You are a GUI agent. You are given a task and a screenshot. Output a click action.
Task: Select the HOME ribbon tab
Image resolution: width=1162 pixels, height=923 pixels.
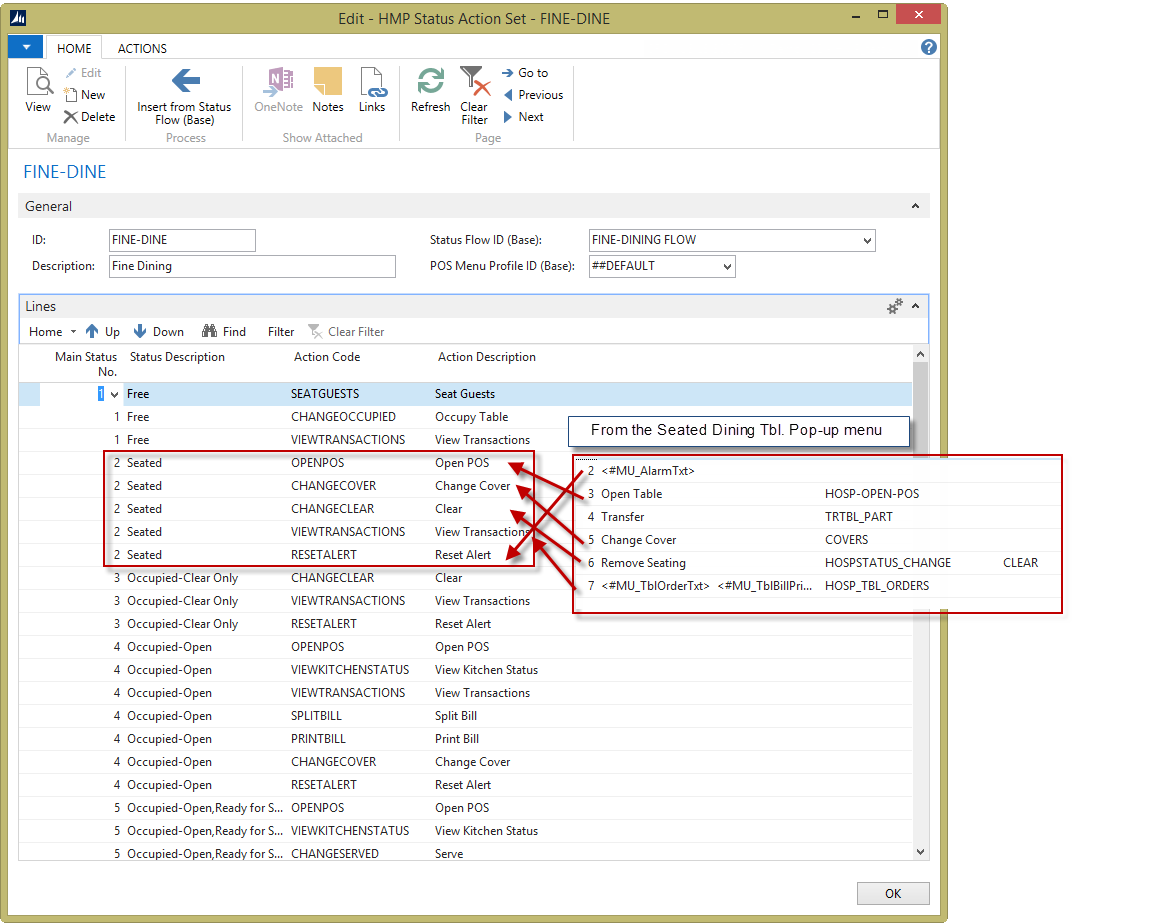point(74,48)
